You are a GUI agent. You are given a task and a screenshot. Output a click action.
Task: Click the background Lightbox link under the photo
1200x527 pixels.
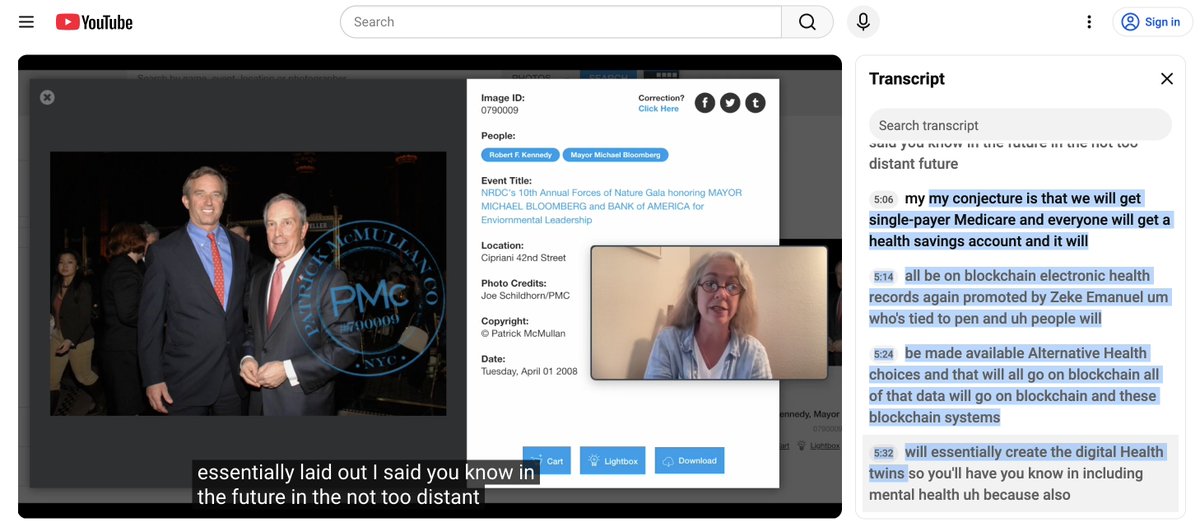click(825, 445)
